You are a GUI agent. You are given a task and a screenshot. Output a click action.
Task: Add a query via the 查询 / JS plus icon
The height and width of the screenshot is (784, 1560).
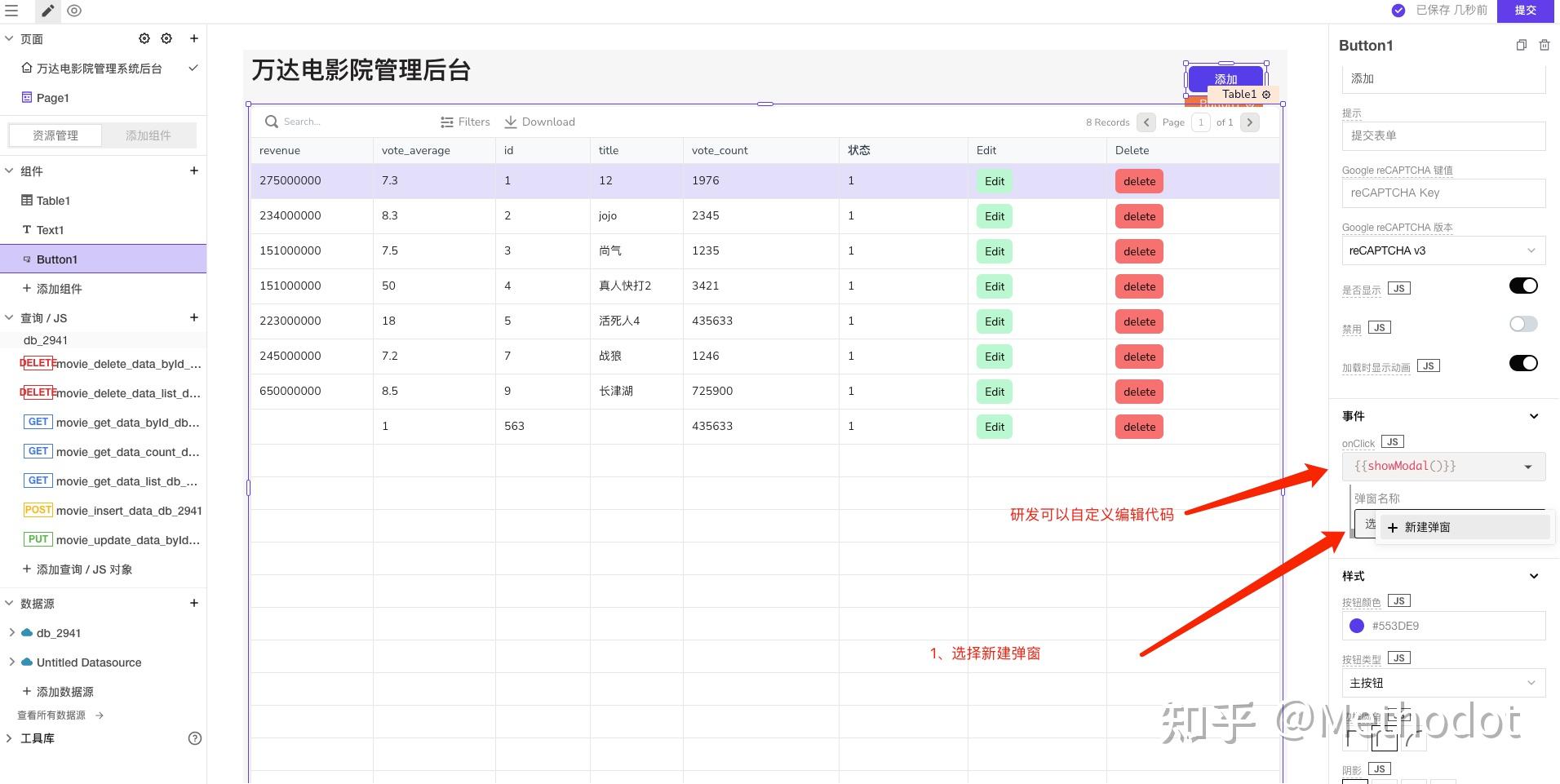(x=194, y=317)
